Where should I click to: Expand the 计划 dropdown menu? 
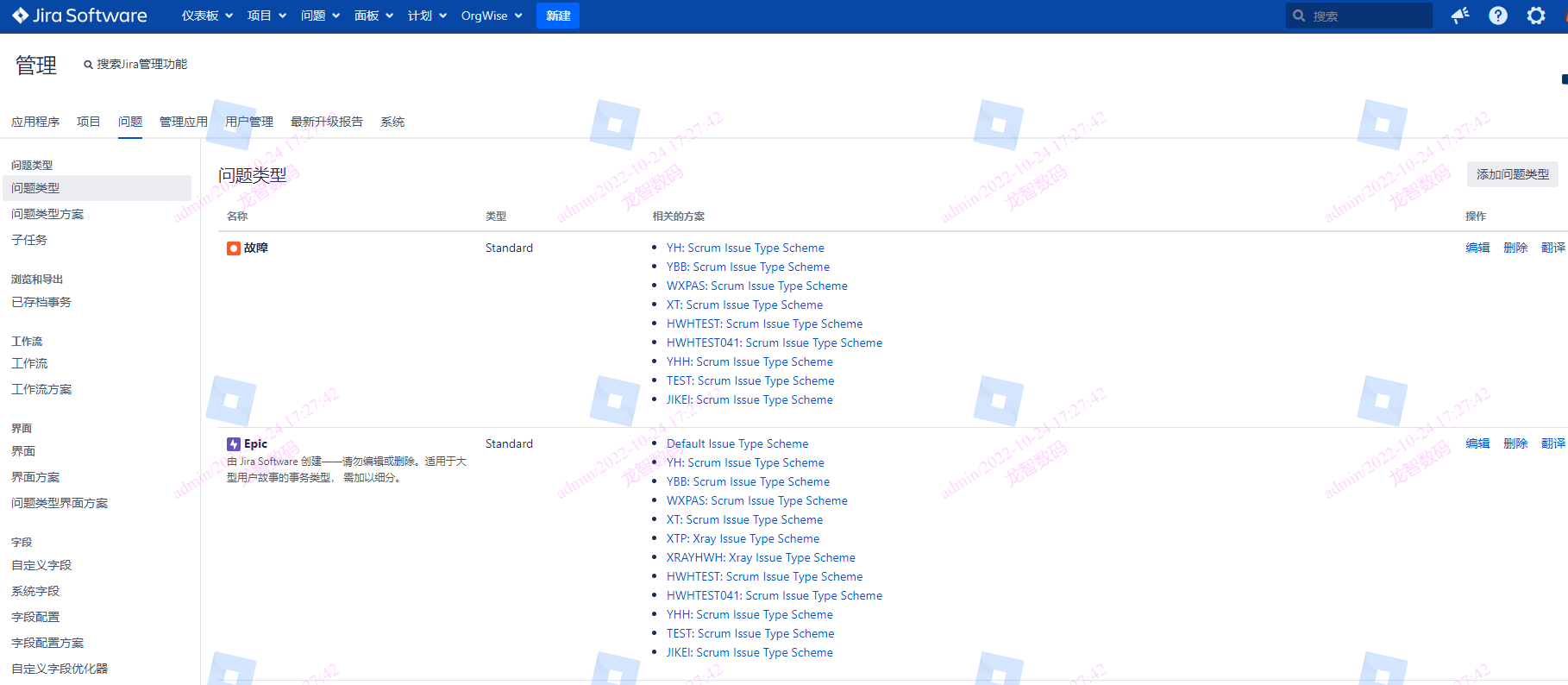tap(427, 16)
